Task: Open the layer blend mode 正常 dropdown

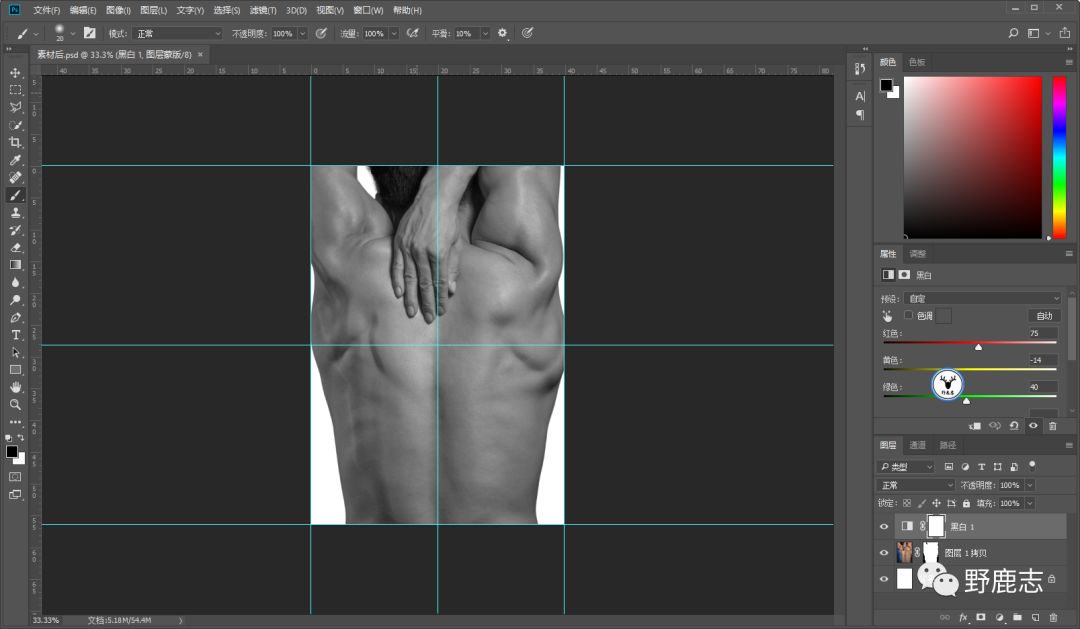Action: coord(916,485)
